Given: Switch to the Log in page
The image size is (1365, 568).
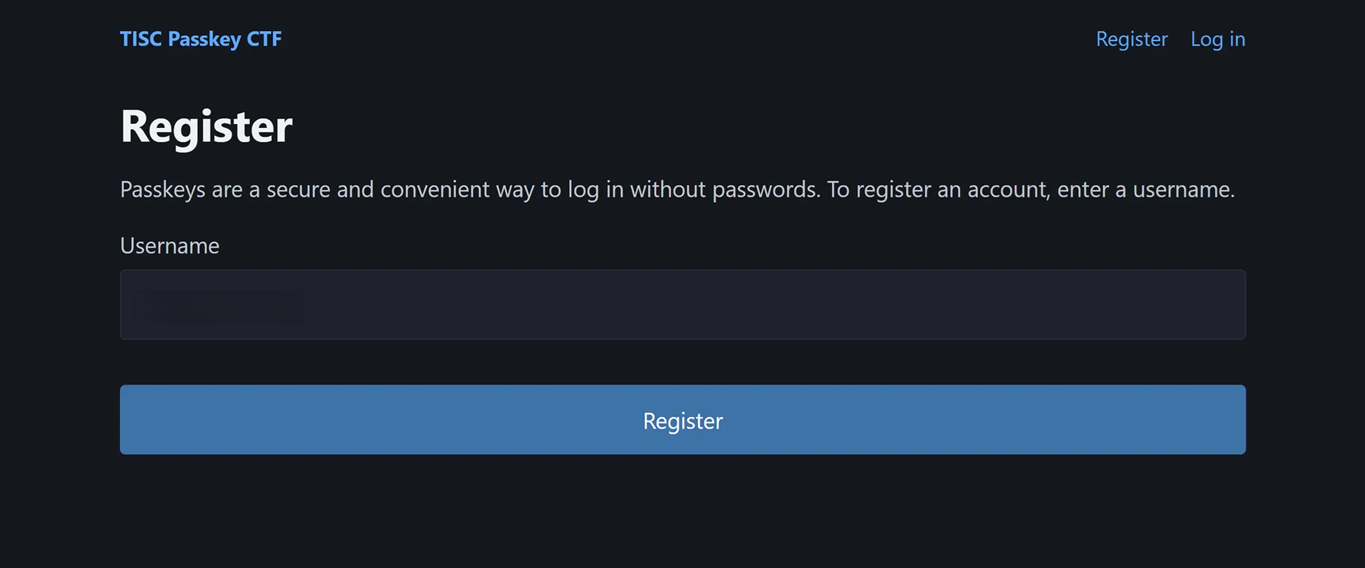Looking at the screenshot, I should click(x=1217, y=39).
